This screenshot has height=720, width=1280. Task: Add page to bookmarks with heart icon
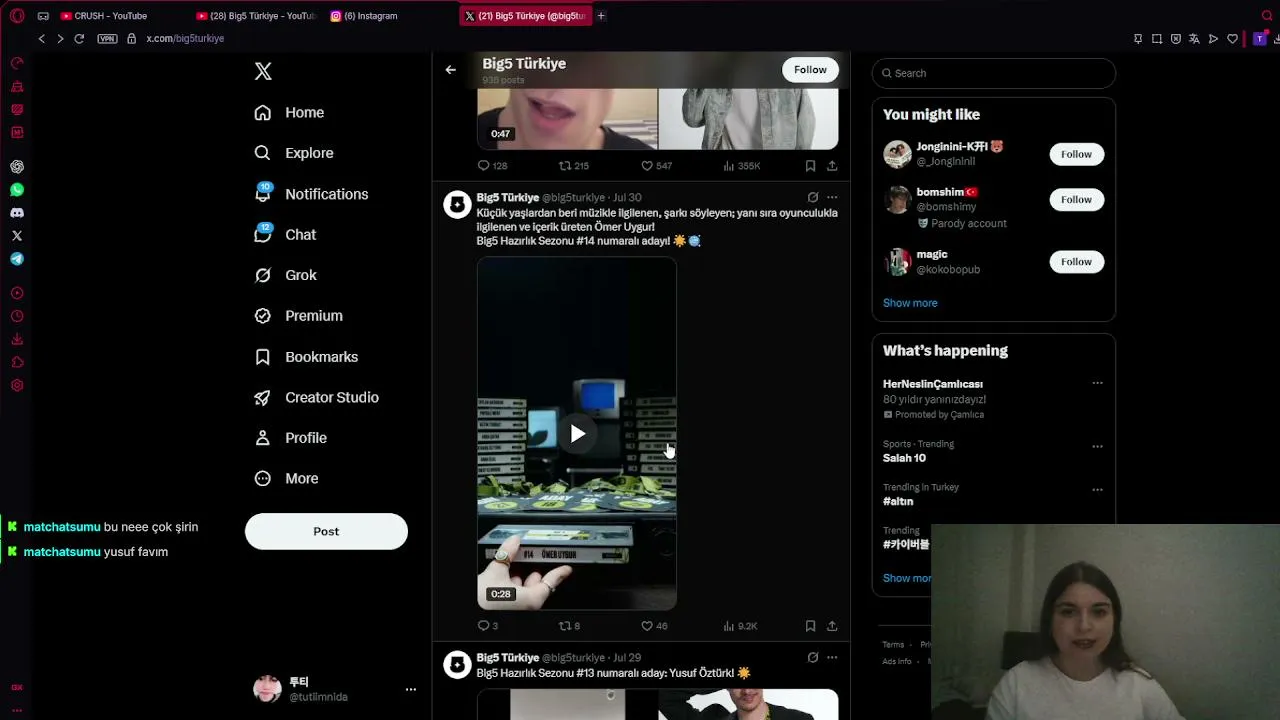(1232, 39)
